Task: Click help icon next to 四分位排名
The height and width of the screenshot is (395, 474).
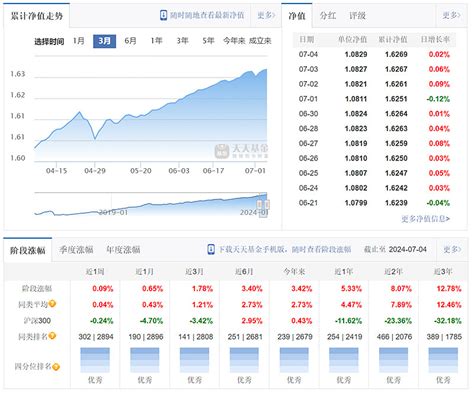Action: 56,367
